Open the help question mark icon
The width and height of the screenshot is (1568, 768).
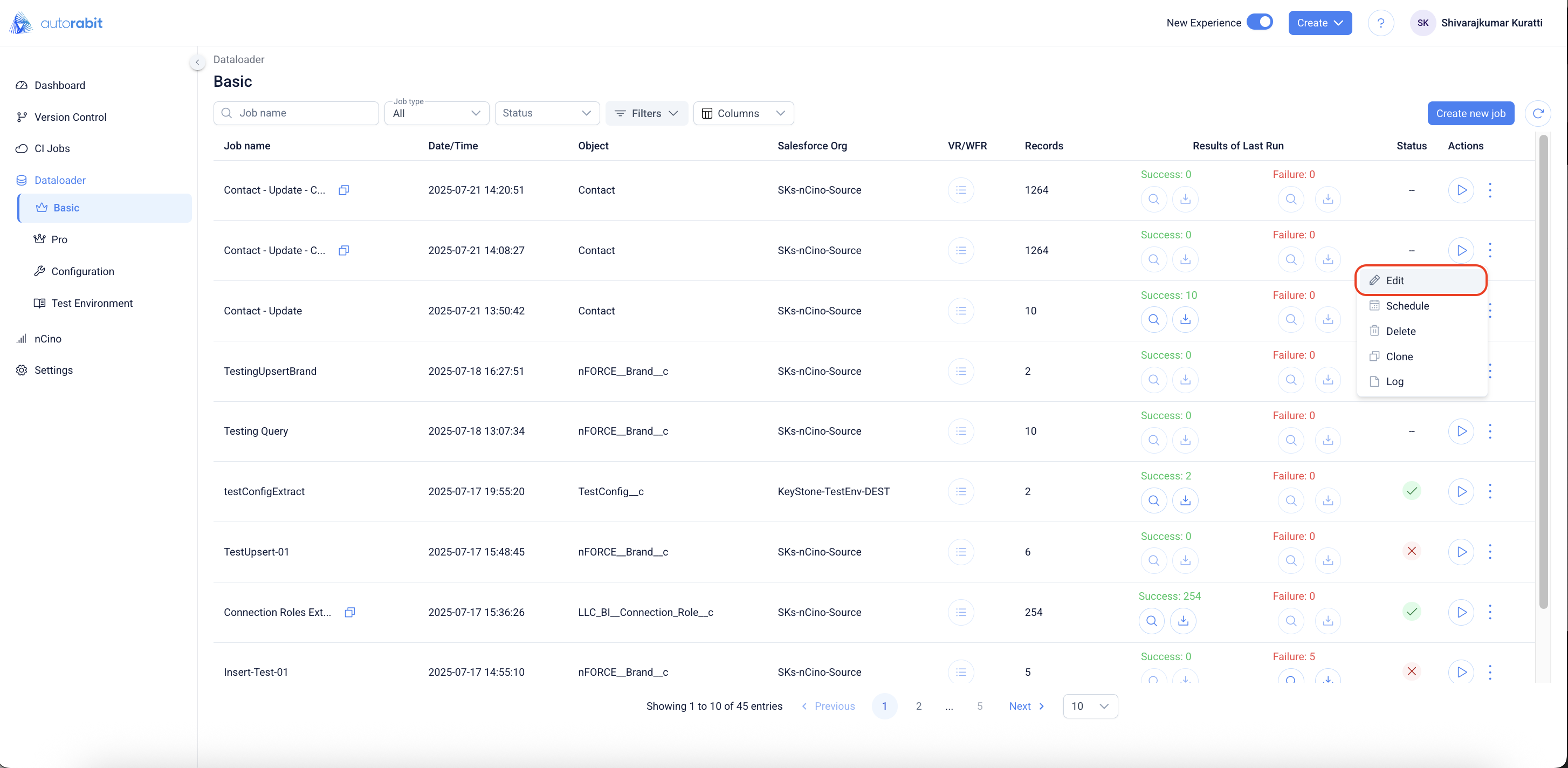coord(1380,23)
